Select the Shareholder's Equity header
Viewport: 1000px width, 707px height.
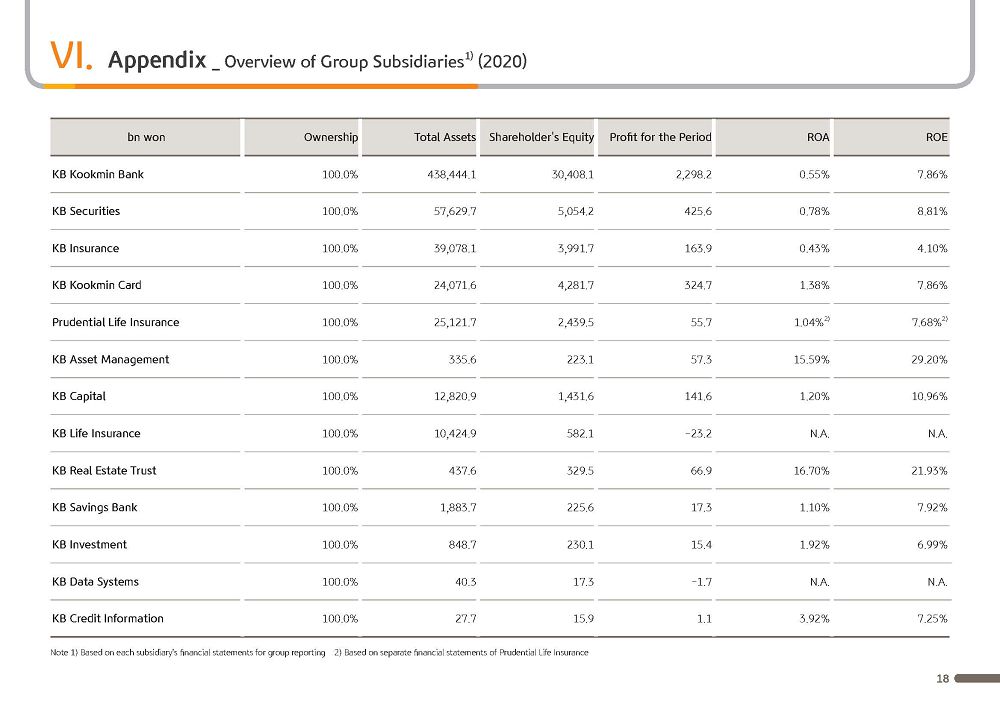pyautogui.click(x=541, y=137)
